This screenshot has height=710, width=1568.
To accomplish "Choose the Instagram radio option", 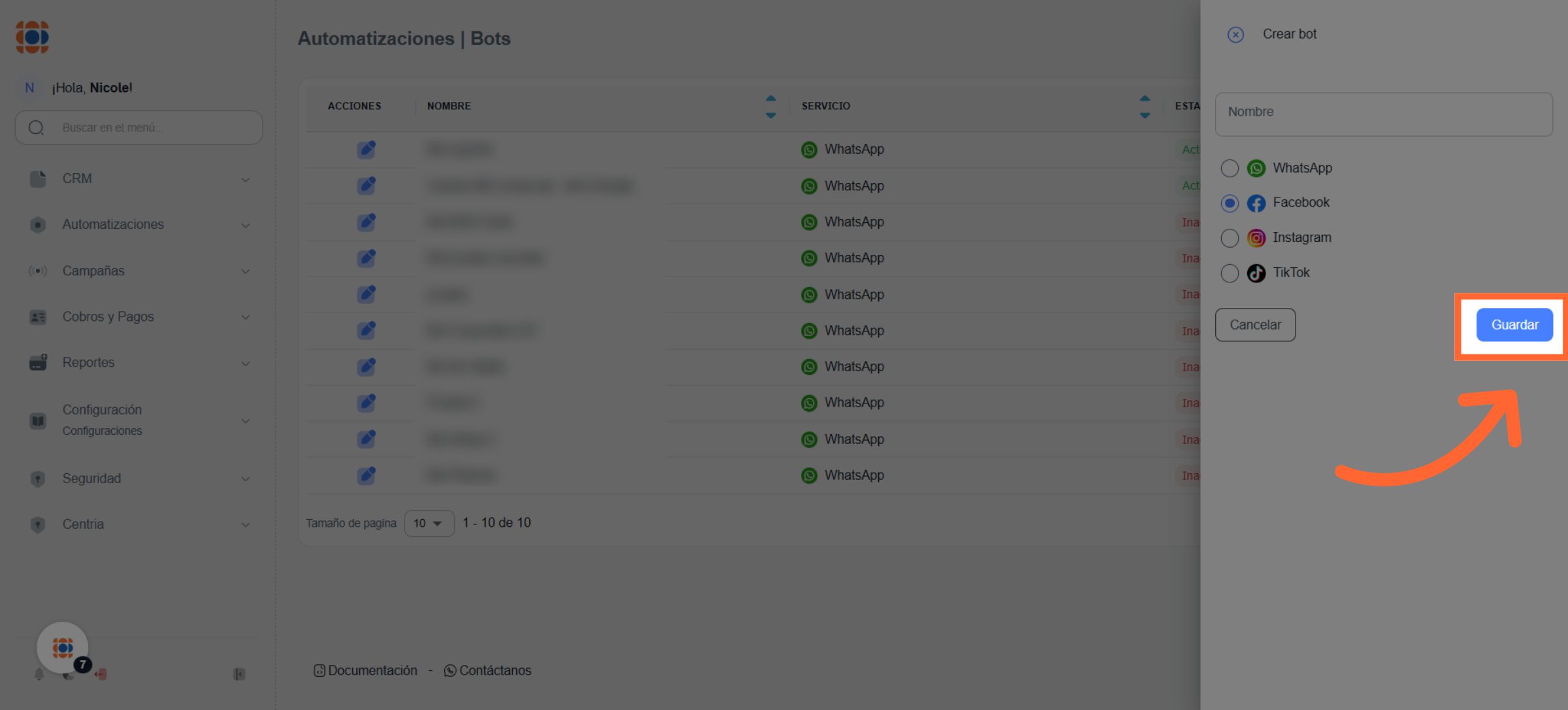I will click(x=1230, y=238).
